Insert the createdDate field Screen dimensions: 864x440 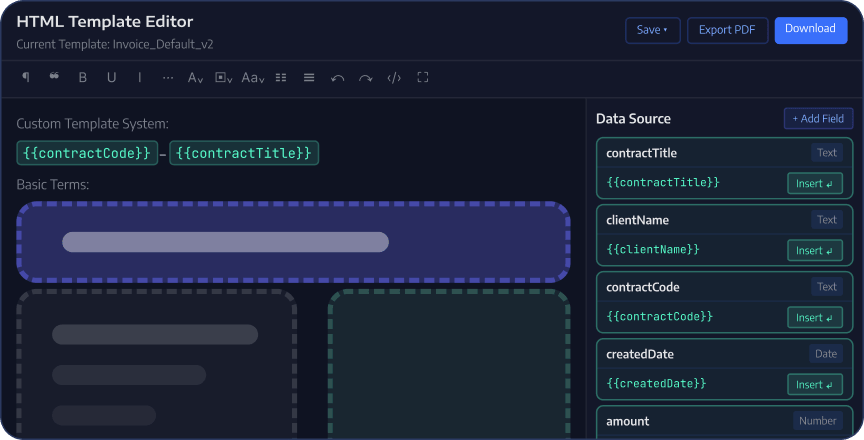tap(814, 384)
